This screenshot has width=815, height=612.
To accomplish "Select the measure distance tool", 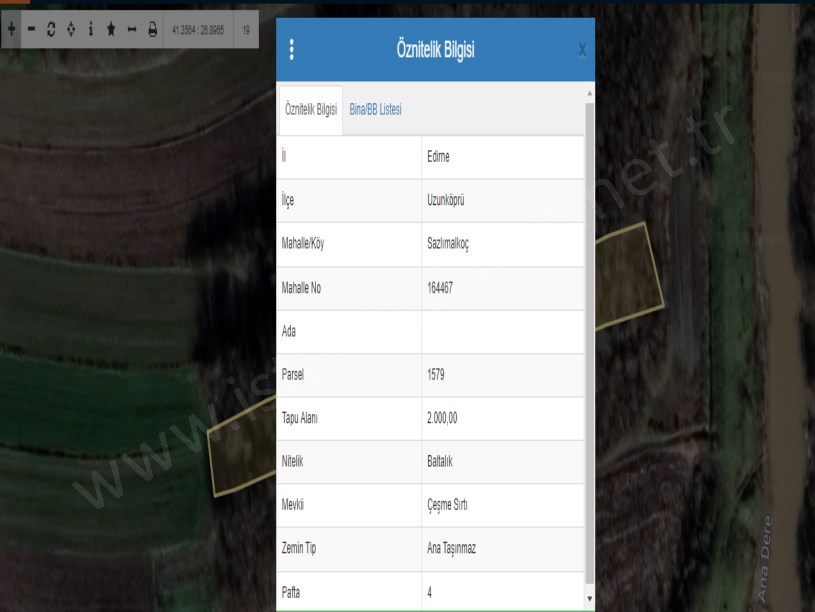I will pyautogui.click(x=131, y=30).
